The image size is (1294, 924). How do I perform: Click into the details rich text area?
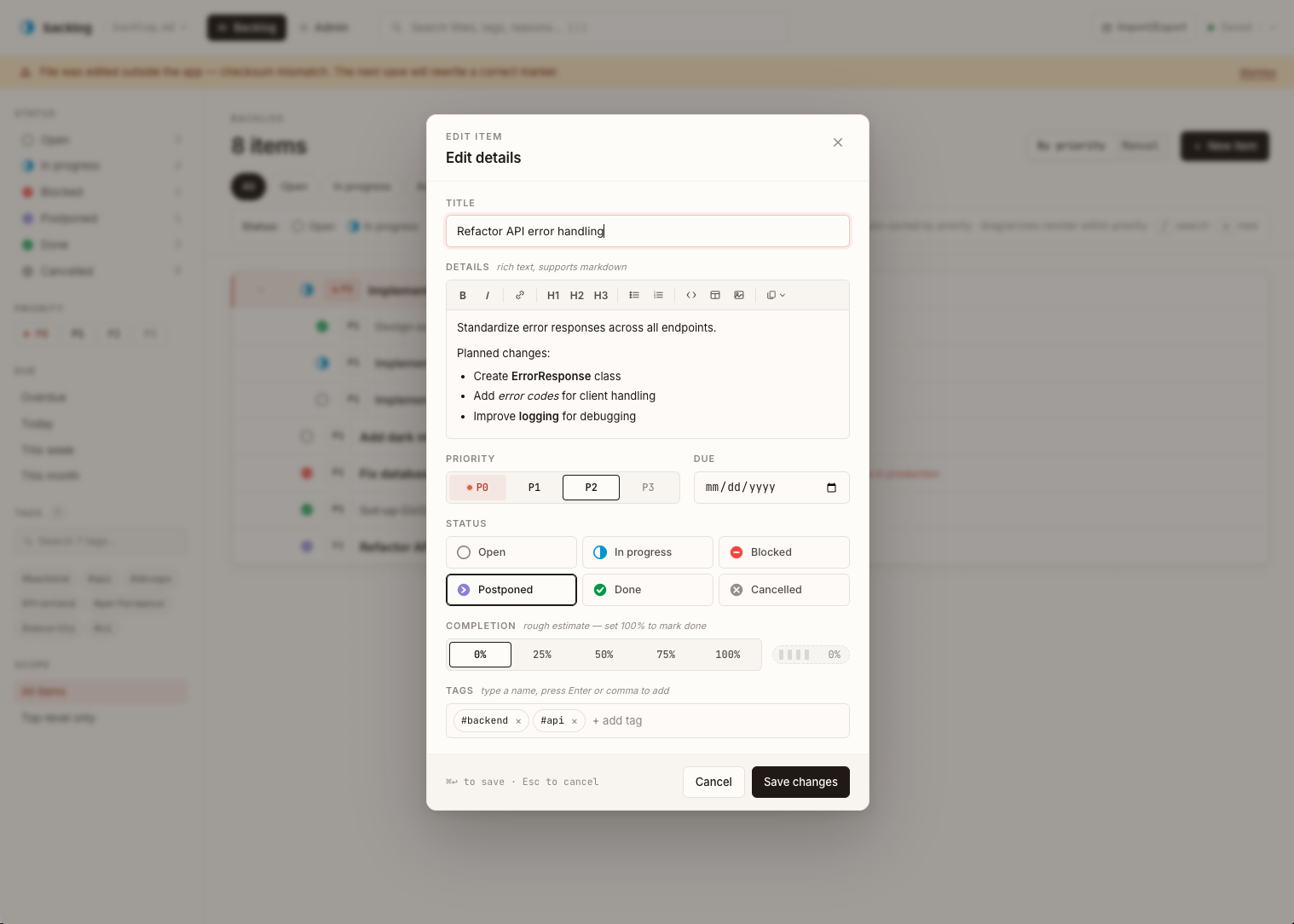648,374
